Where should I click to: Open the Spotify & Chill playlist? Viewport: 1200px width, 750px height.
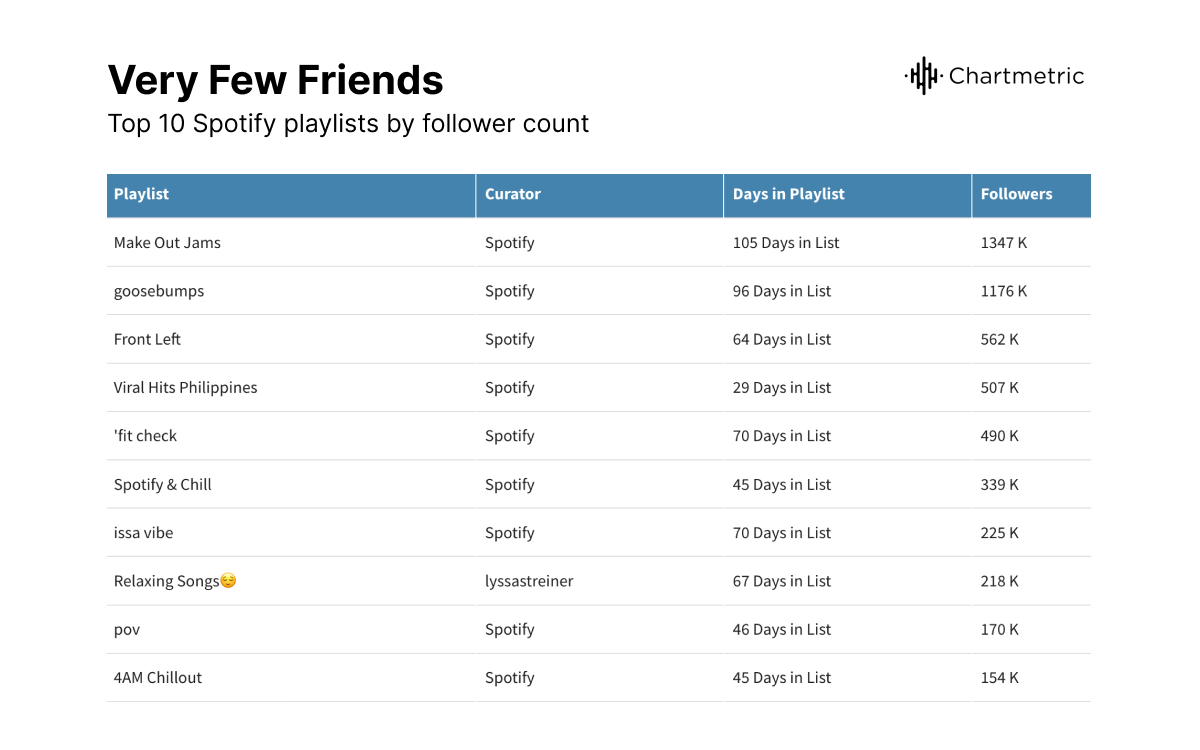coord(162,484)
